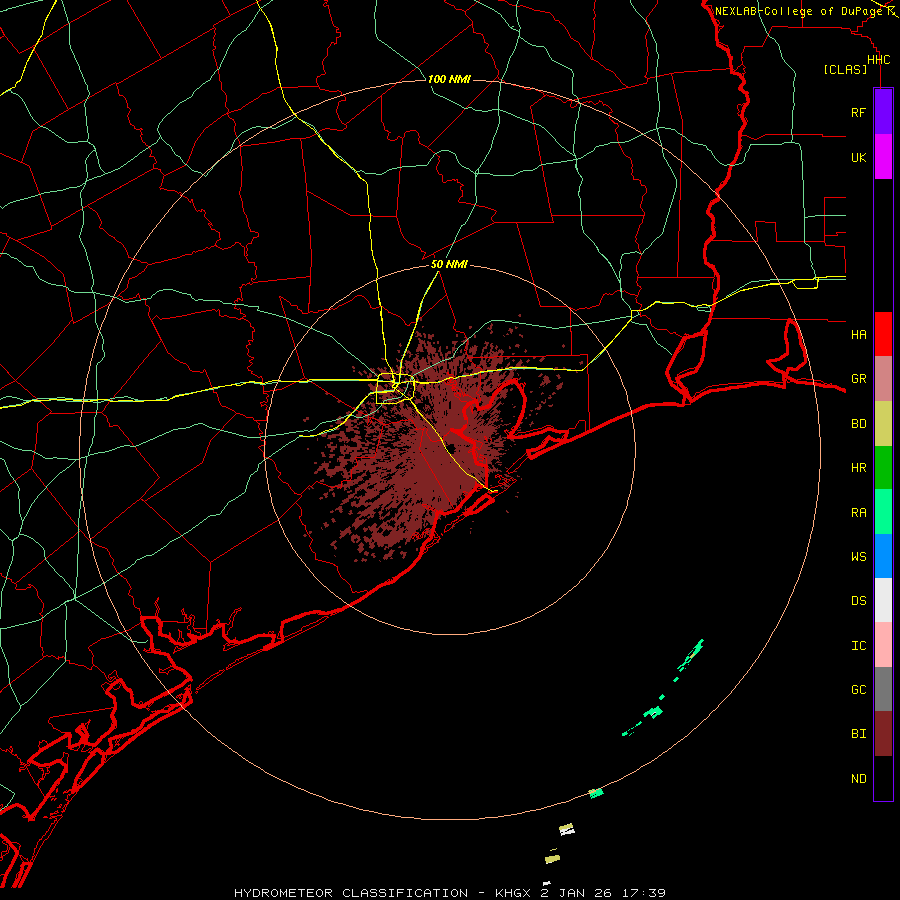This screenshot has width=900, height=900.
Task: Click the "HHC" product label
Action: tap(879, 60)
